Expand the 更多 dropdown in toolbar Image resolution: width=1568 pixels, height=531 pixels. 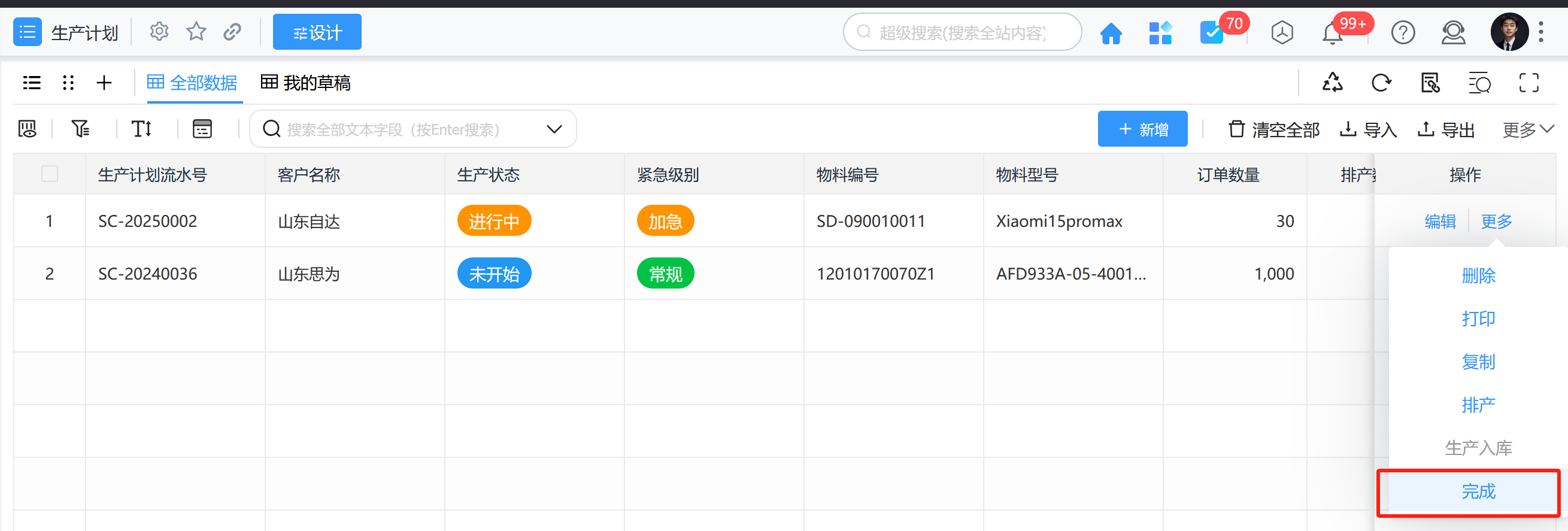(1528, 130)
